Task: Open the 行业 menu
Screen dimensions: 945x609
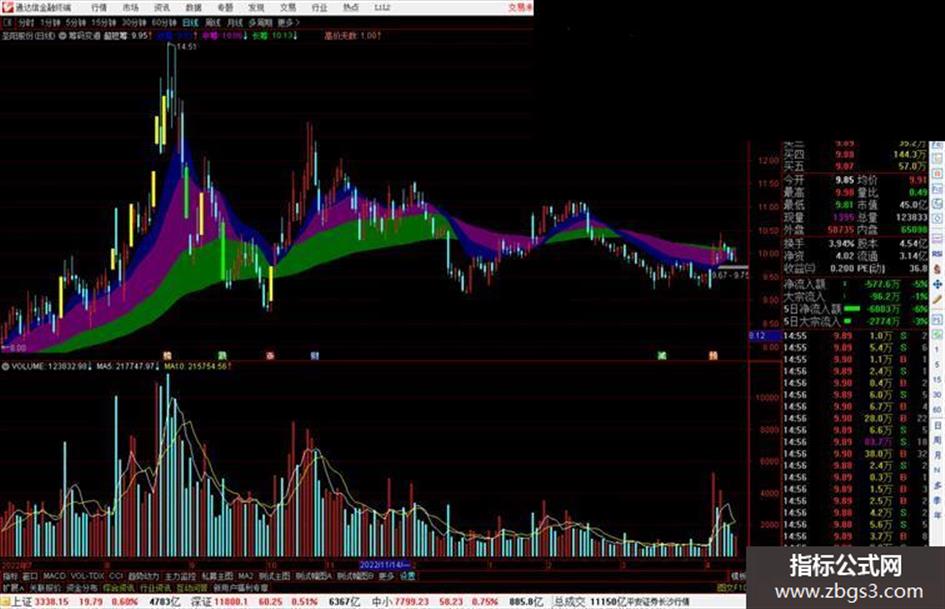Action: [x=319, y=7]
